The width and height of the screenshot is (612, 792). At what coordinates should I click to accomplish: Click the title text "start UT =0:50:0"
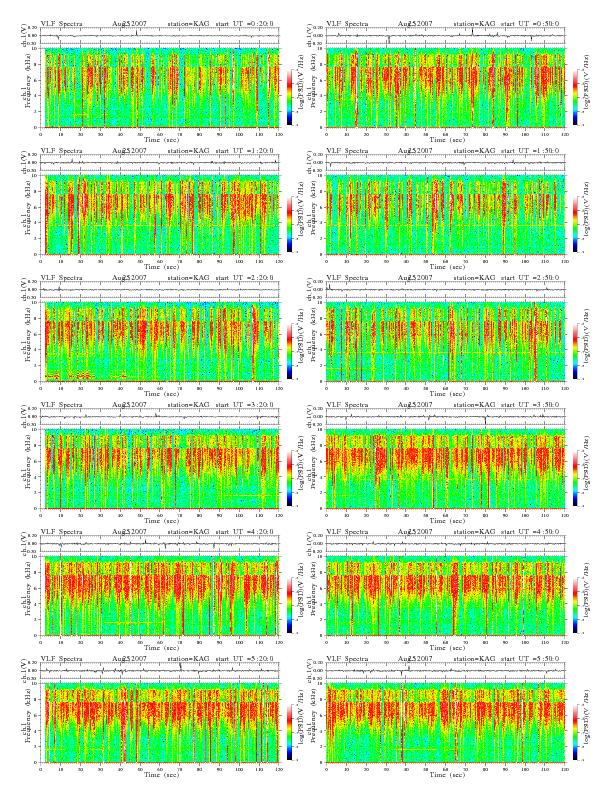tap(530, 24)
